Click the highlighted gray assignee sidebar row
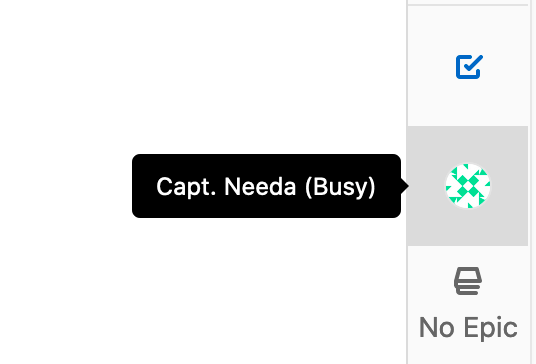The width and height of the screenshot is (536, 364). (468, 186)
